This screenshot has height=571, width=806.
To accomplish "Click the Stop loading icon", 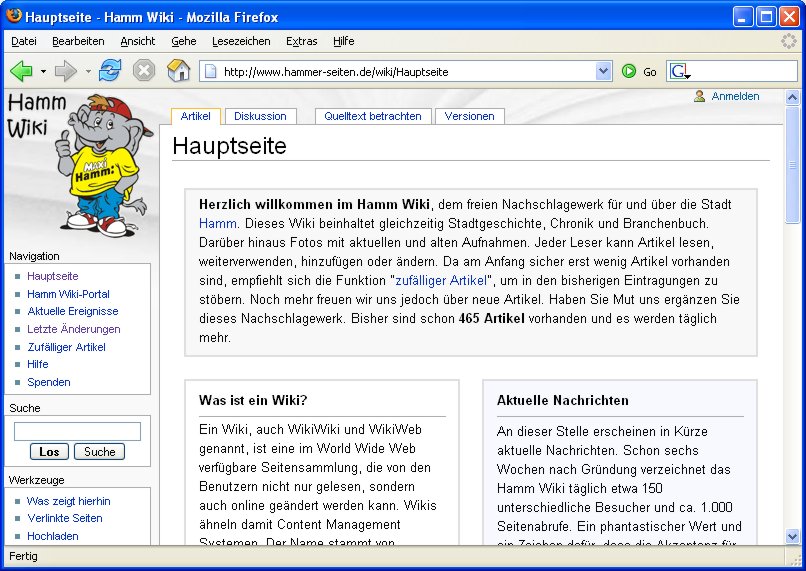I will [x=144, y=71].
